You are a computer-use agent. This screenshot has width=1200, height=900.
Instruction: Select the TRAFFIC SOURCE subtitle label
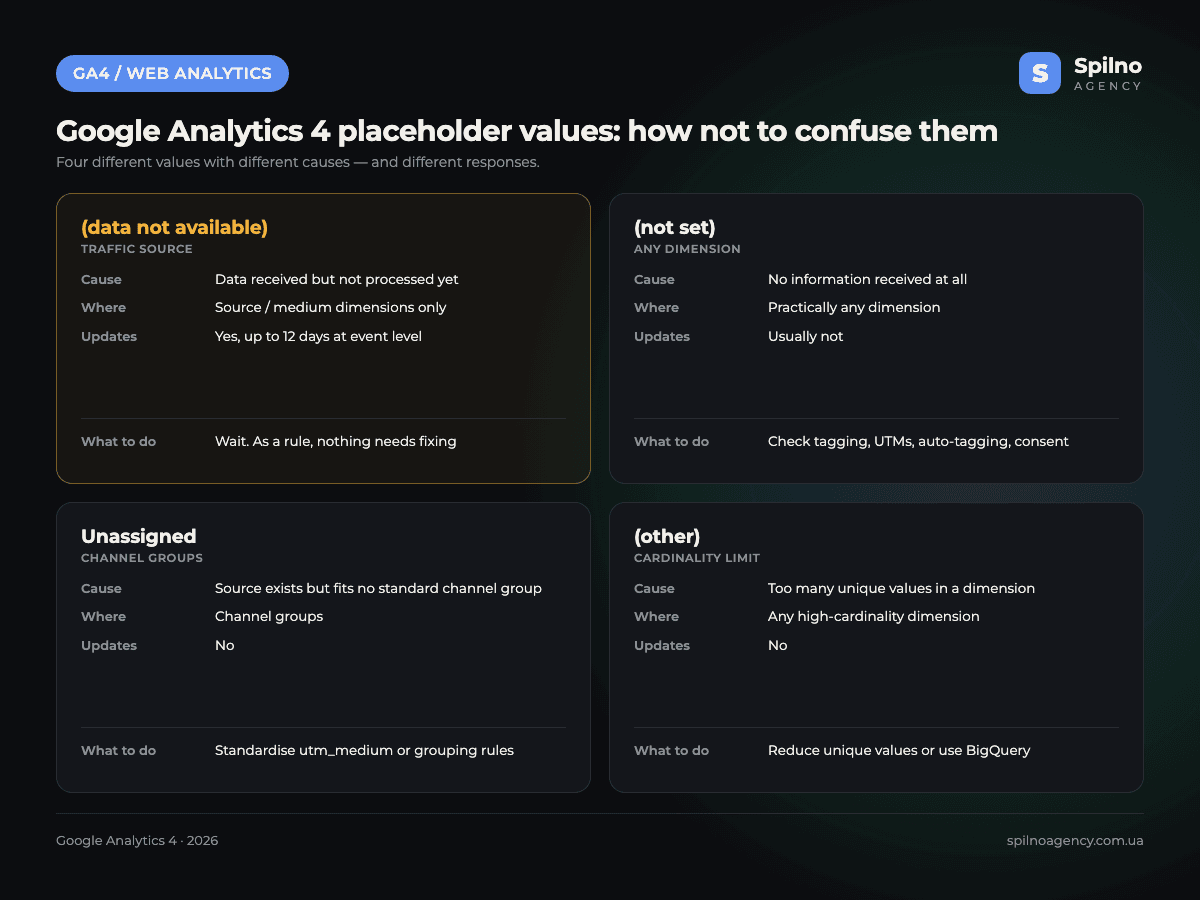(137, 249)
